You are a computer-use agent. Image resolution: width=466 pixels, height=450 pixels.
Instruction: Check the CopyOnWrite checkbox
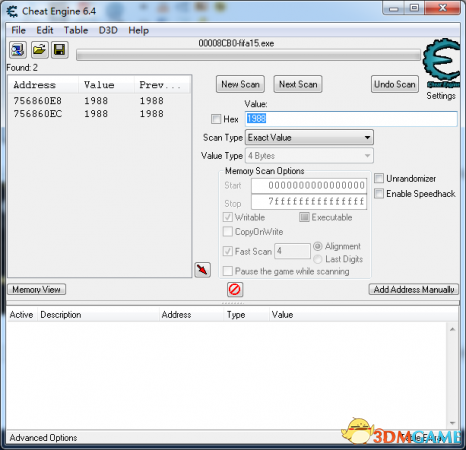(x=228, y=231)
